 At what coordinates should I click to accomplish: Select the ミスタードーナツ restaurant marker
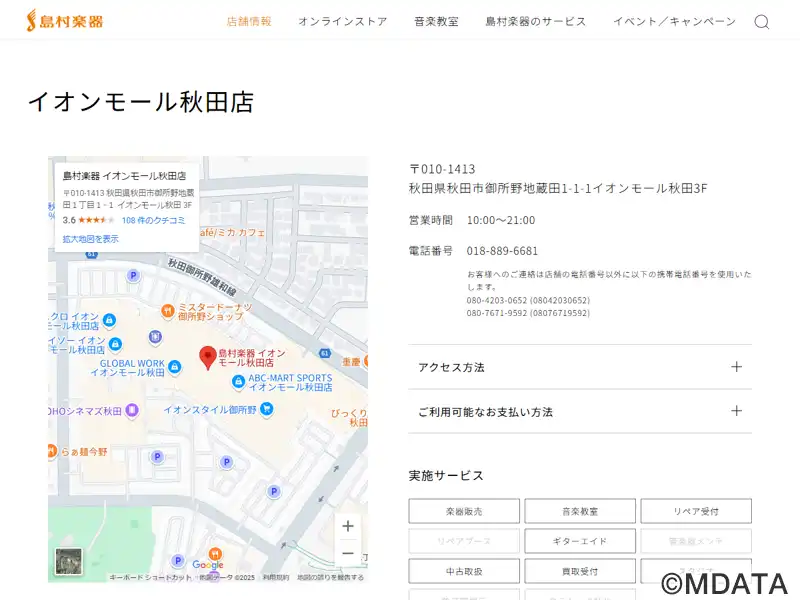coord(167,311)
